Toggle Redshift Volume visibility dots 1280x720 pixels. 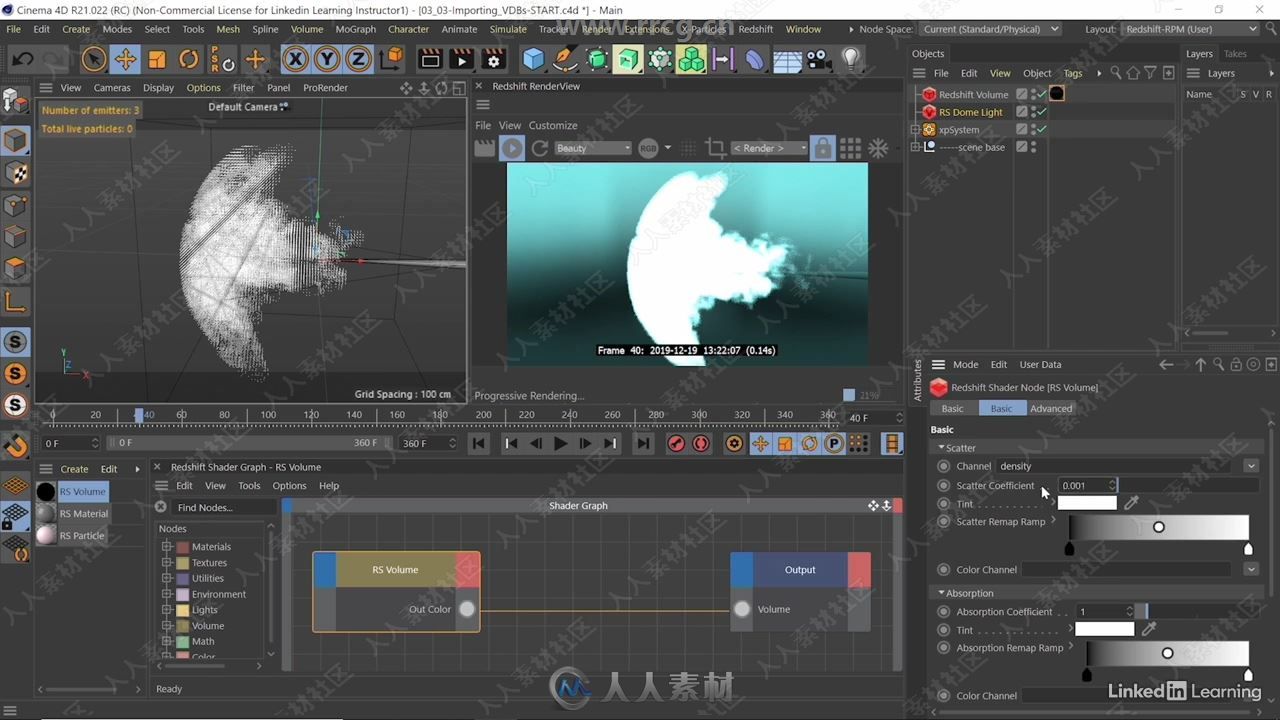(x=1033, y=94)
